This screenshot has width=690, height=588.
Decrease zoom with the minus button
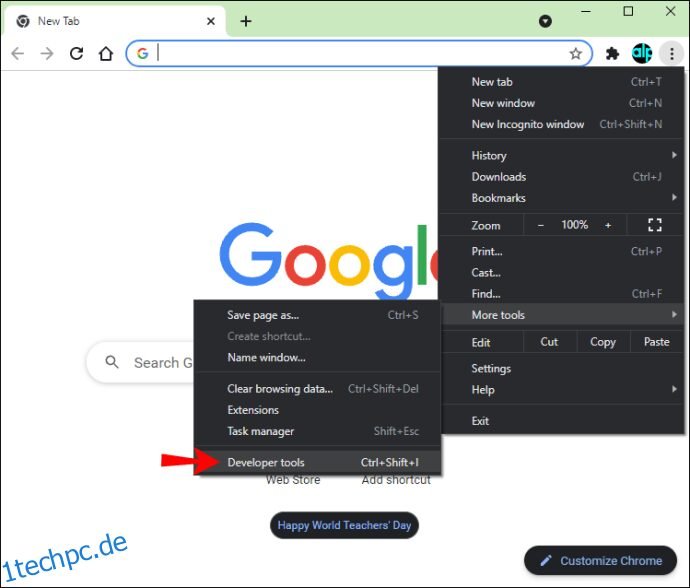pos(541,225)
